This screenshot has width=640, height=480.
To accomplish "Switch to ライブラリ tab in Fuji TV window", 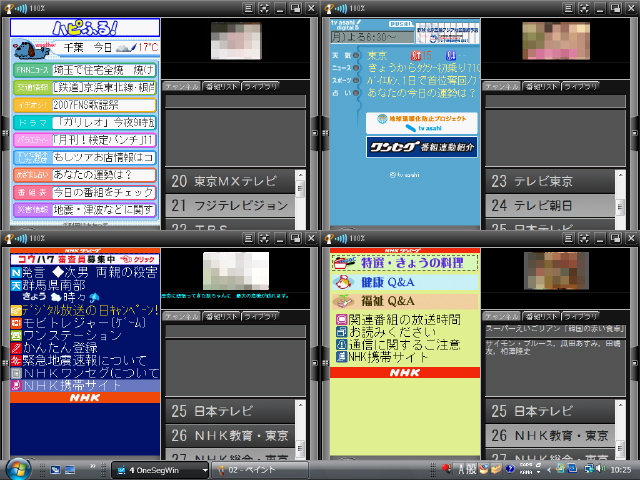I will 260,87.
